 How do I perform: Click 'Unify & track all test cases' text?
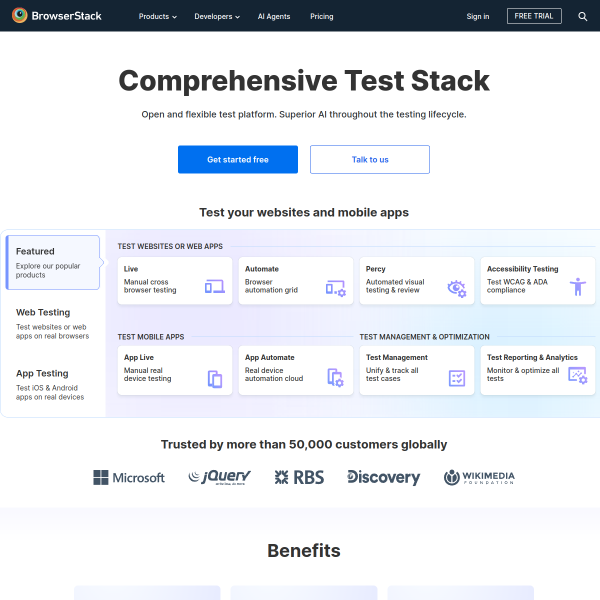392,374
